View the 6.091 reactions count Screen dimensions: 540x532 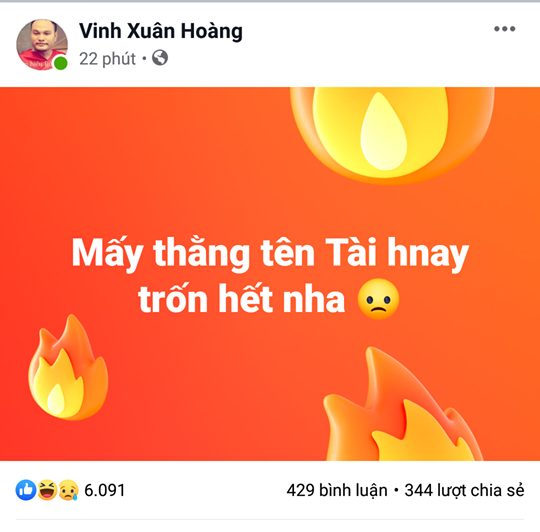[104, 490]
